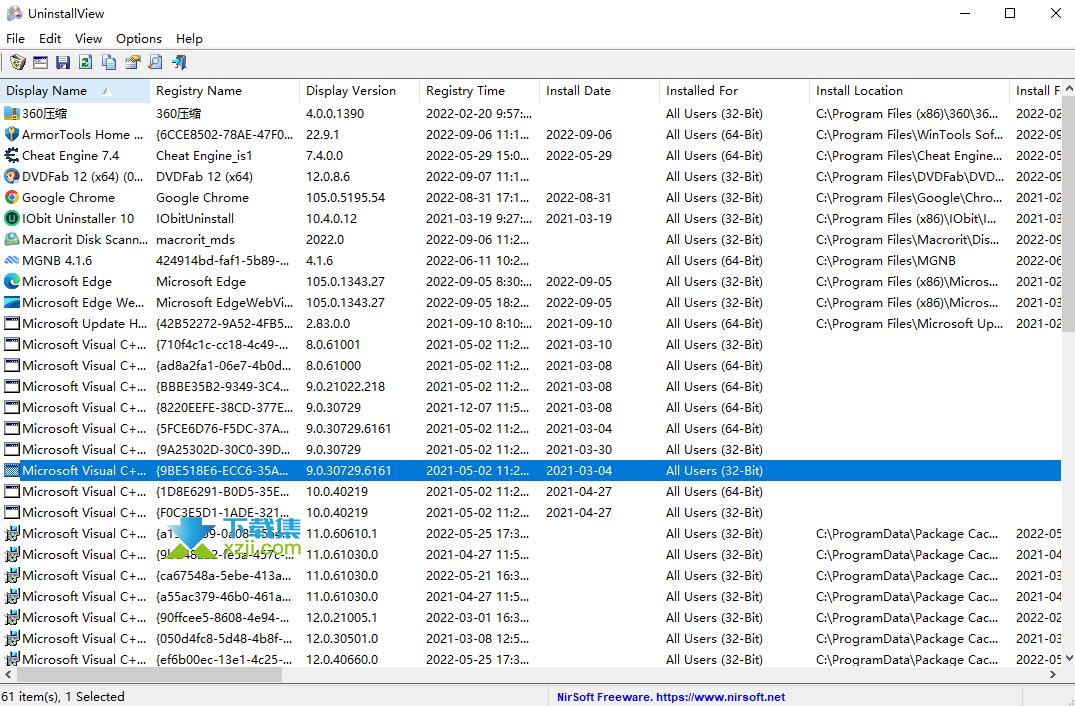The height and width of the screenshot is (706, 1075).
Task: Open Find using the magnifier toolbar icon
Action: click(156, 62)
